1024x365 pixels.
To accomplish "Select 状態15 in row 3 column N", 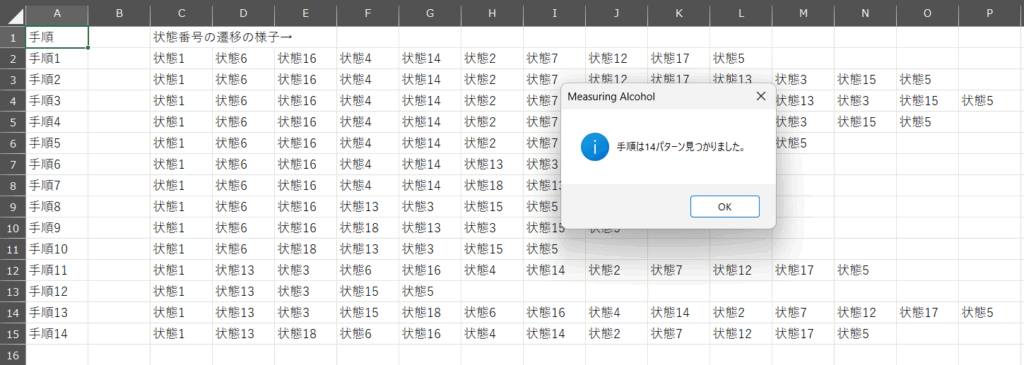I will [865, 80].
